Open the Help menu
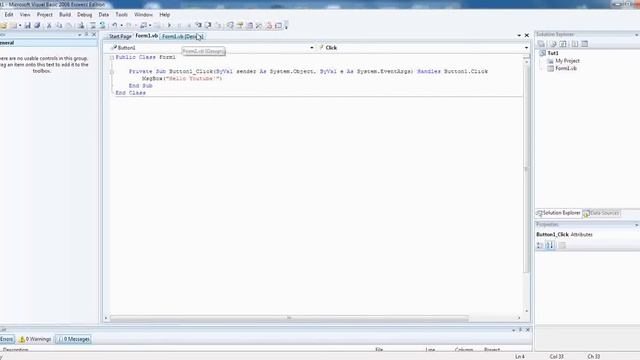 pyautogui.click(x=164, y=15)
